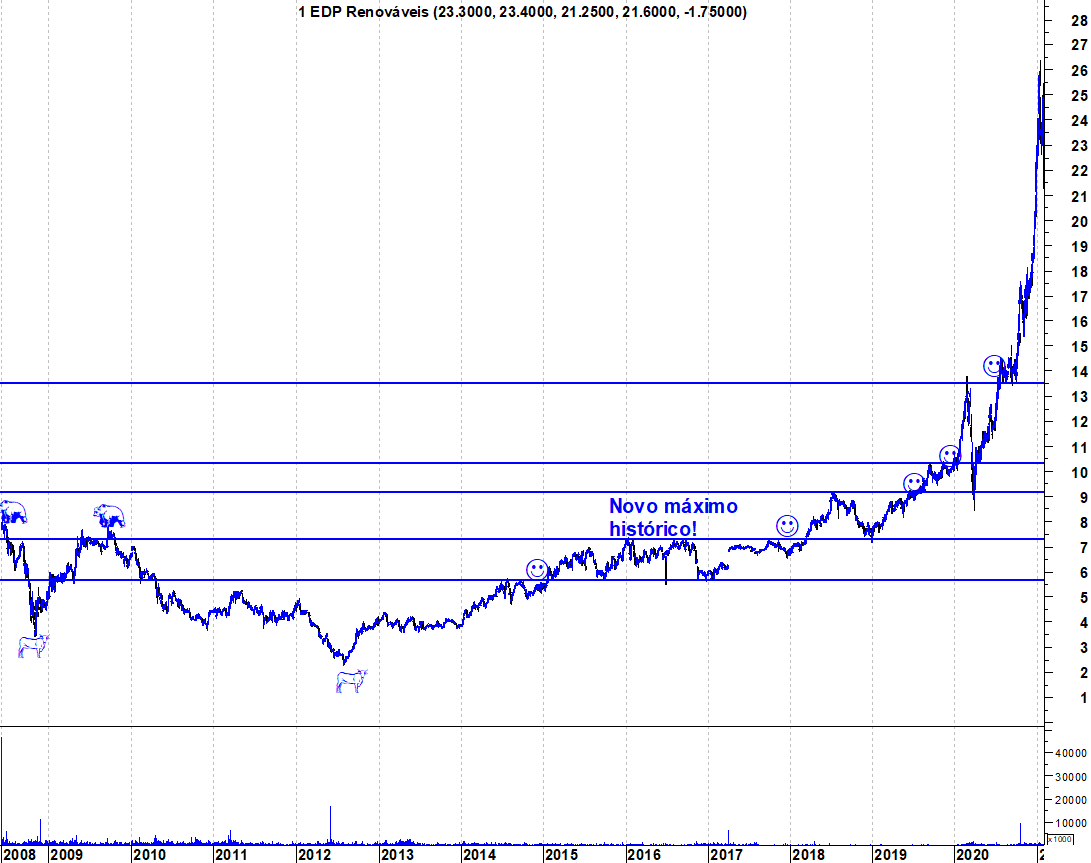
Task: Click the 2016 label on the time axis
Action: click(644, 854)
